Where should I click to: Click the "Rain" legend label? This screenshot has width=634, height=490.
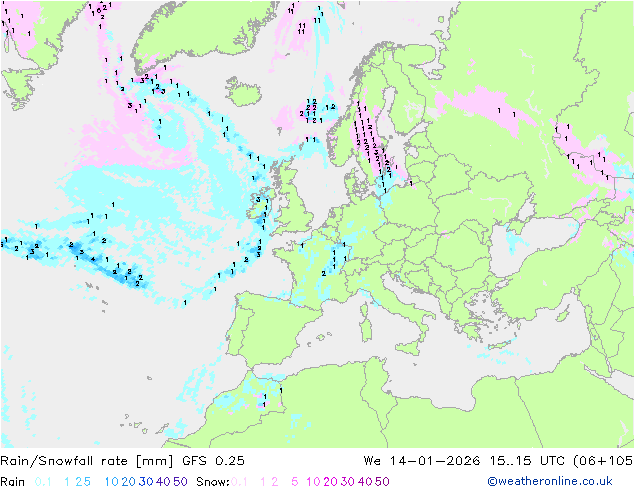coord(13,482)
